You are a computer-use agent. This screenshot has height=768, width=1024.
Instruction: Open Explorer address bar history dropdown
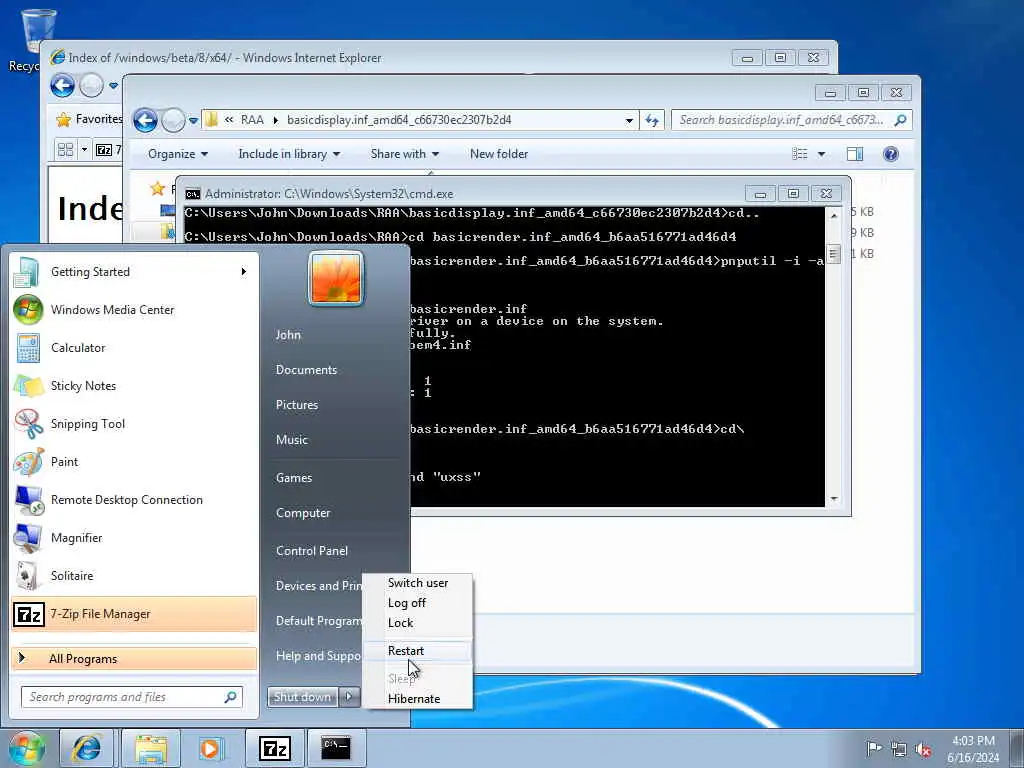point(629,120)
